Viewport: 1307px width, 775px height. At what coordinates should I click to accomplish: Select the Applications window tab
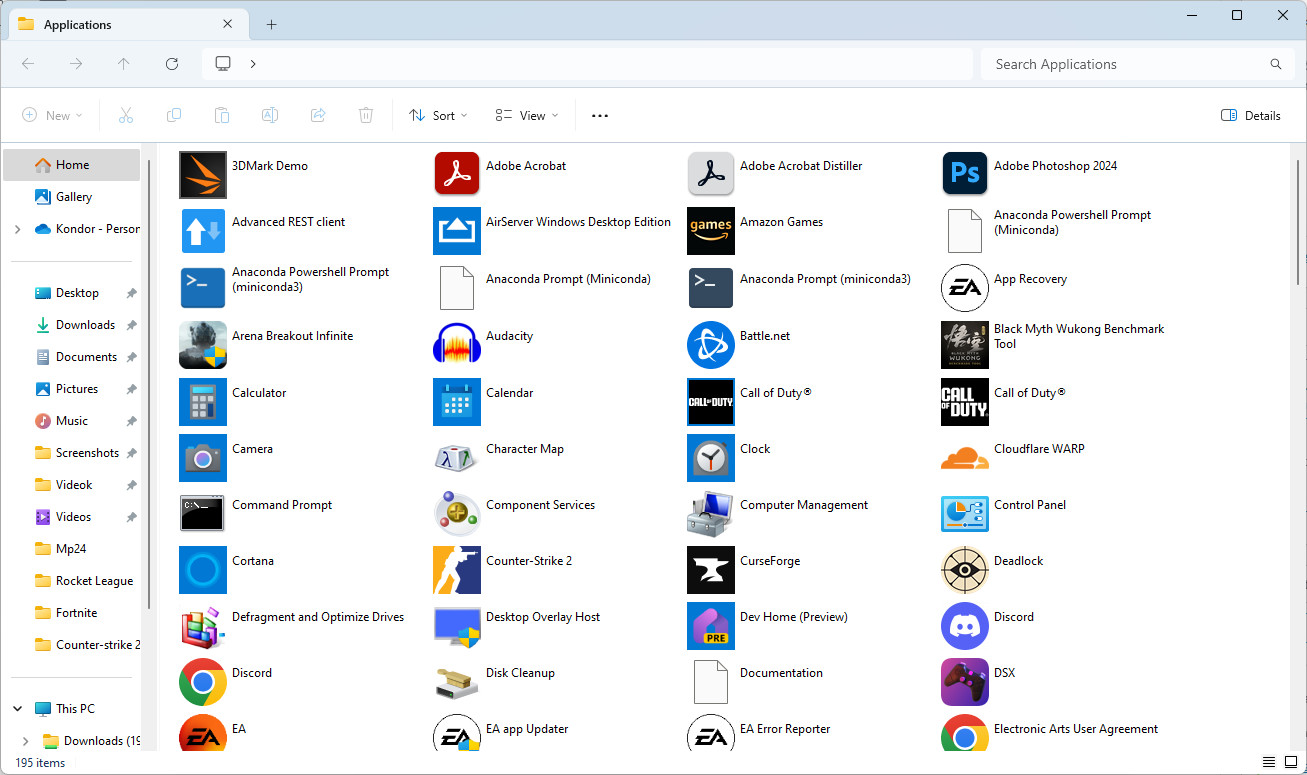[127, 24]
